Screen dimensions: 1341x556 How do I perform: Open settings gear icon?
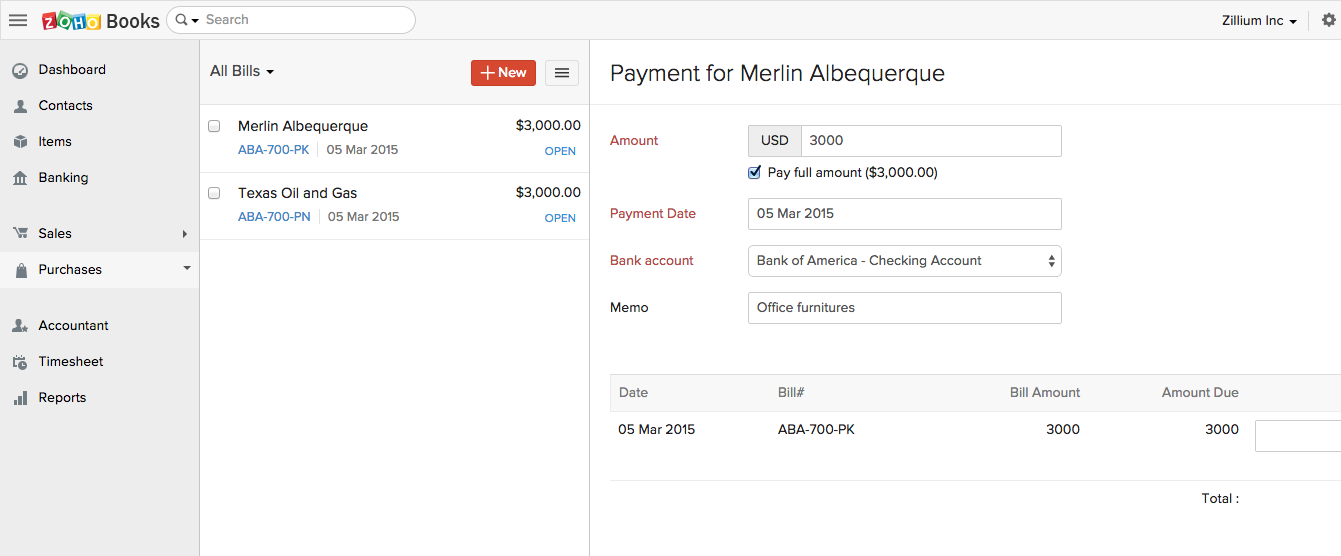tap(1328, 20)
